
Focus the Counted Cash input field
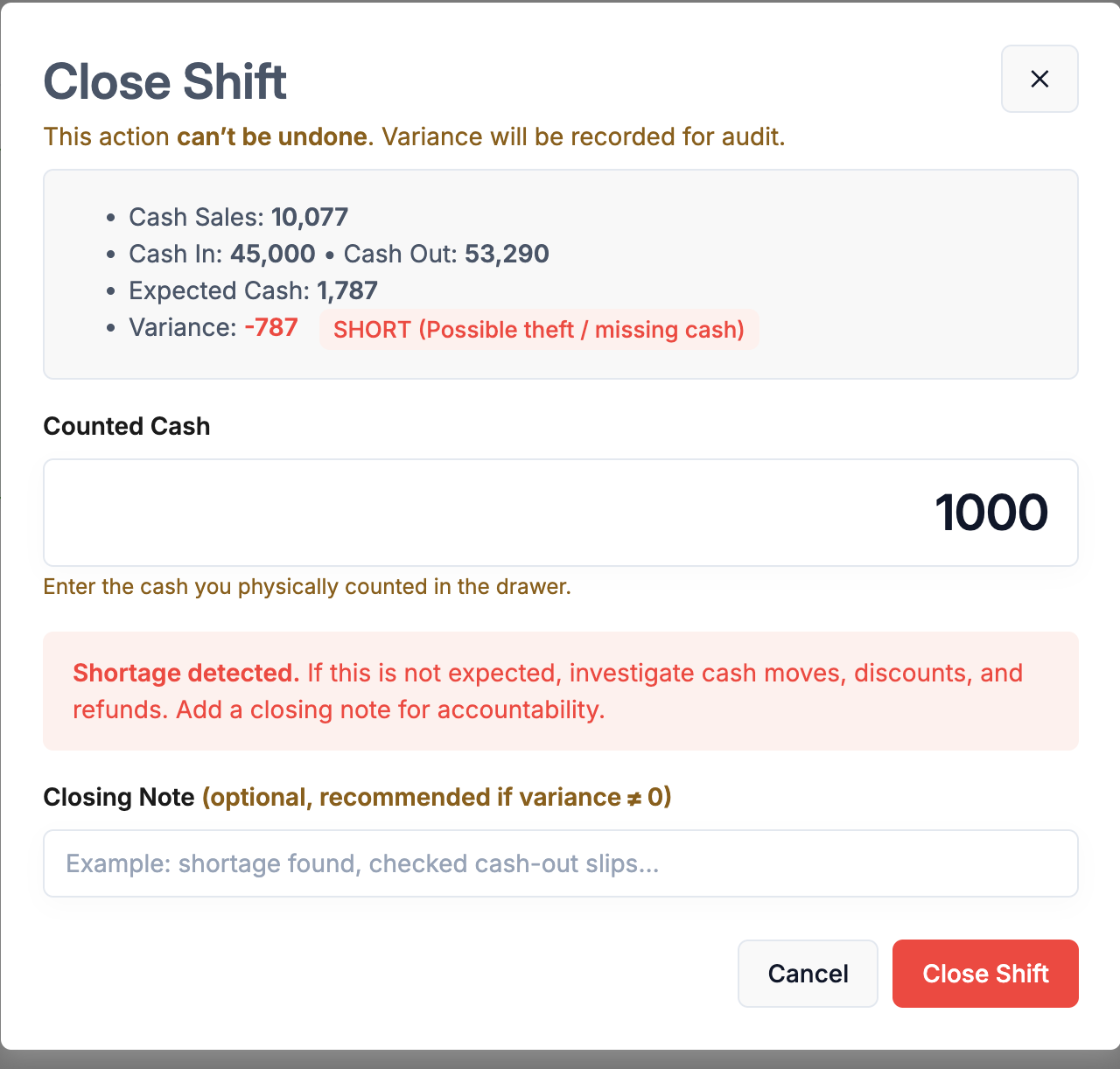click(x=560, y=513)
